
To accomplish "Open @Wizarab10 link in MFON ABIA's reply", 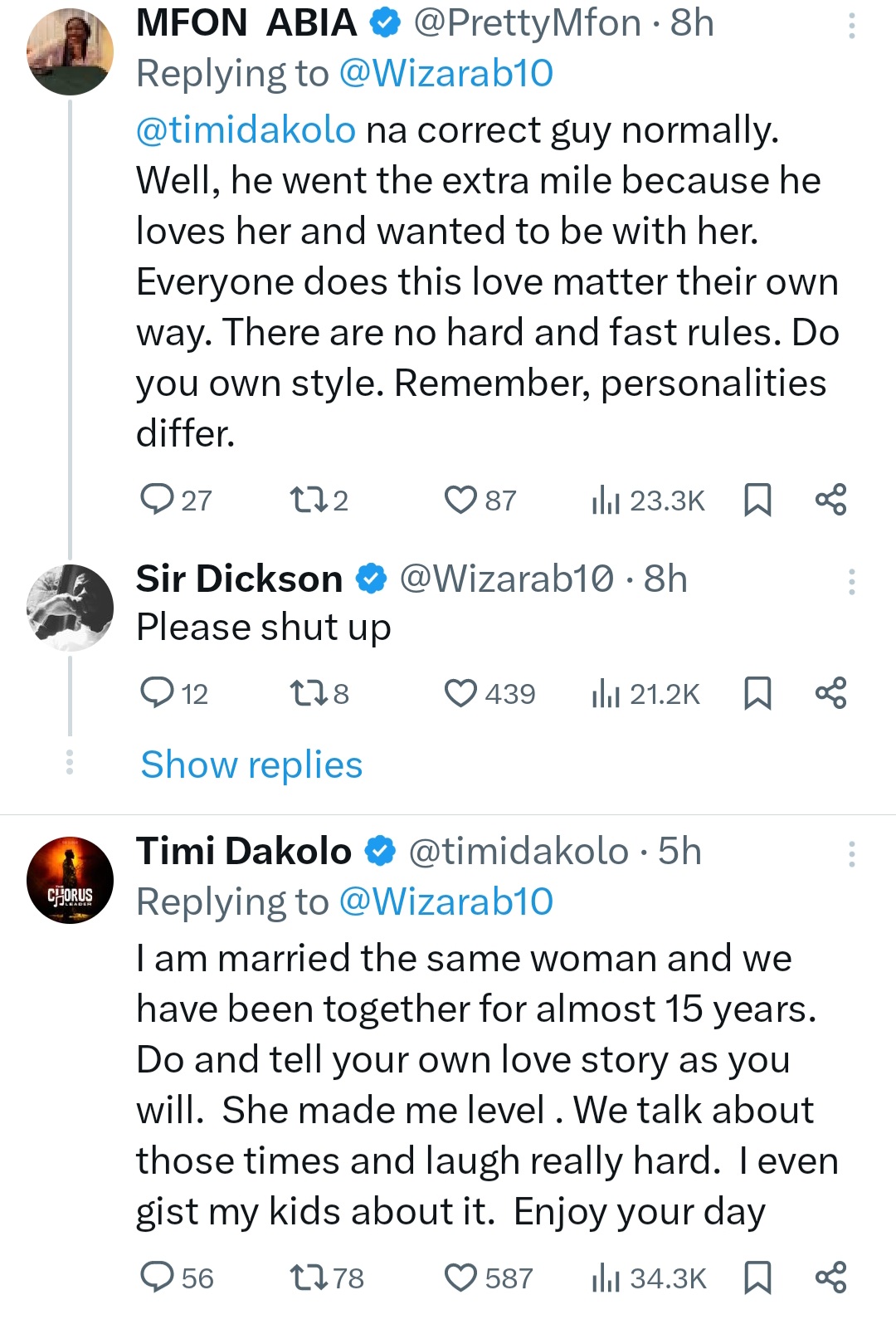I will (446, 74).
